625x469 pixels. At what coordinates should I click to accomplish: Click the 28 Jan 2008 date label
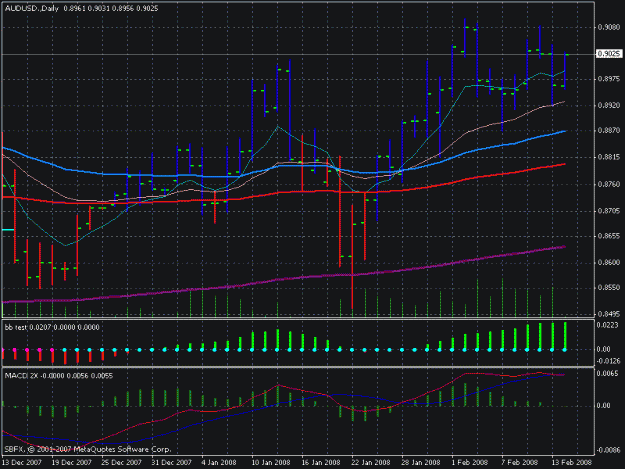[421, 463]
